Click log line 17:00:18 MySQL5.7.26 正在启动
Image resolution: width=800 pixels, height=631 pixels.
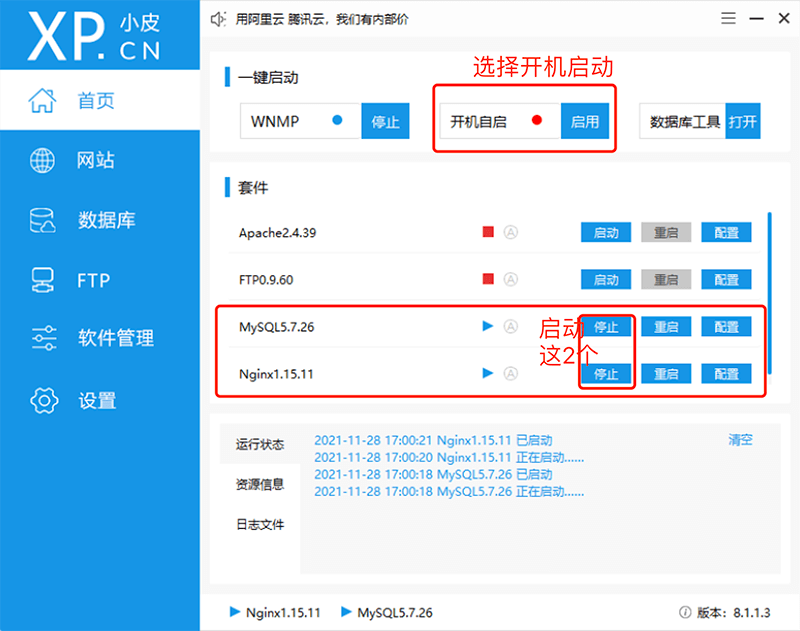449,492
